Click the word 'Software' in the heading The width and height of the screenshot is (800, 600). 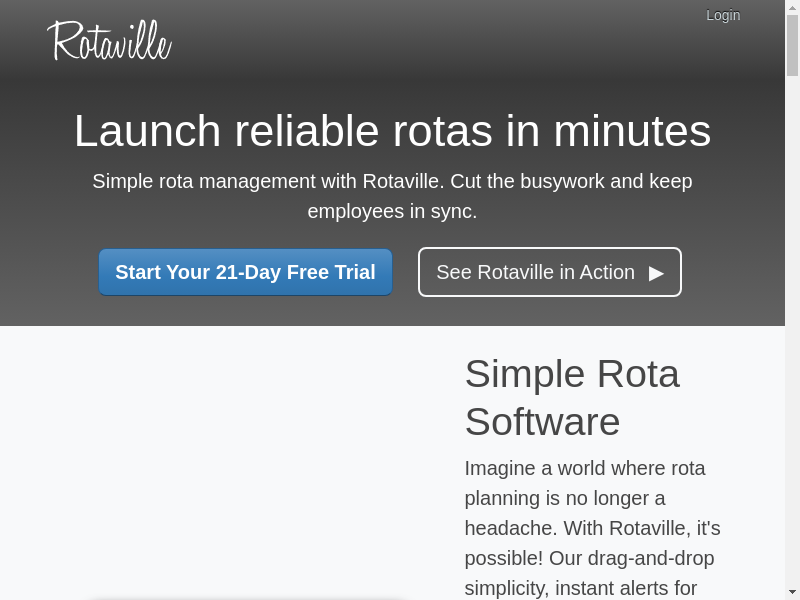click(x=542, y=422)
